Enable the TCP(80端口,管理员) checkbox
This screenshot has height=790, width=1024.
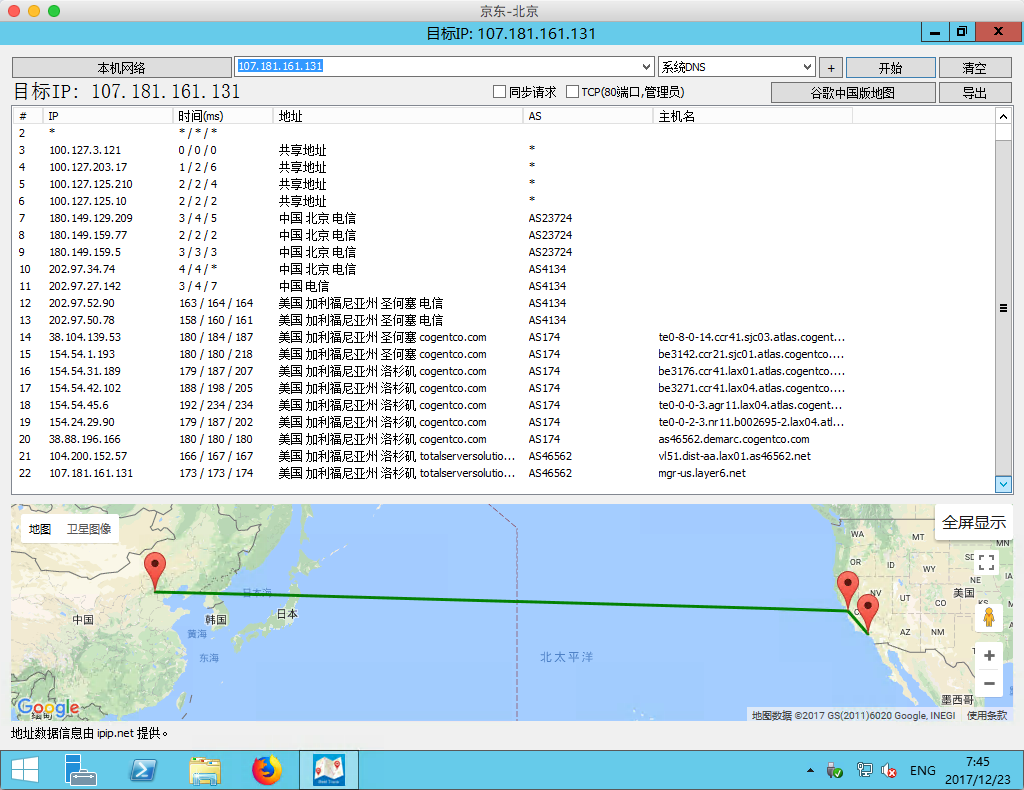pos(572,92)
